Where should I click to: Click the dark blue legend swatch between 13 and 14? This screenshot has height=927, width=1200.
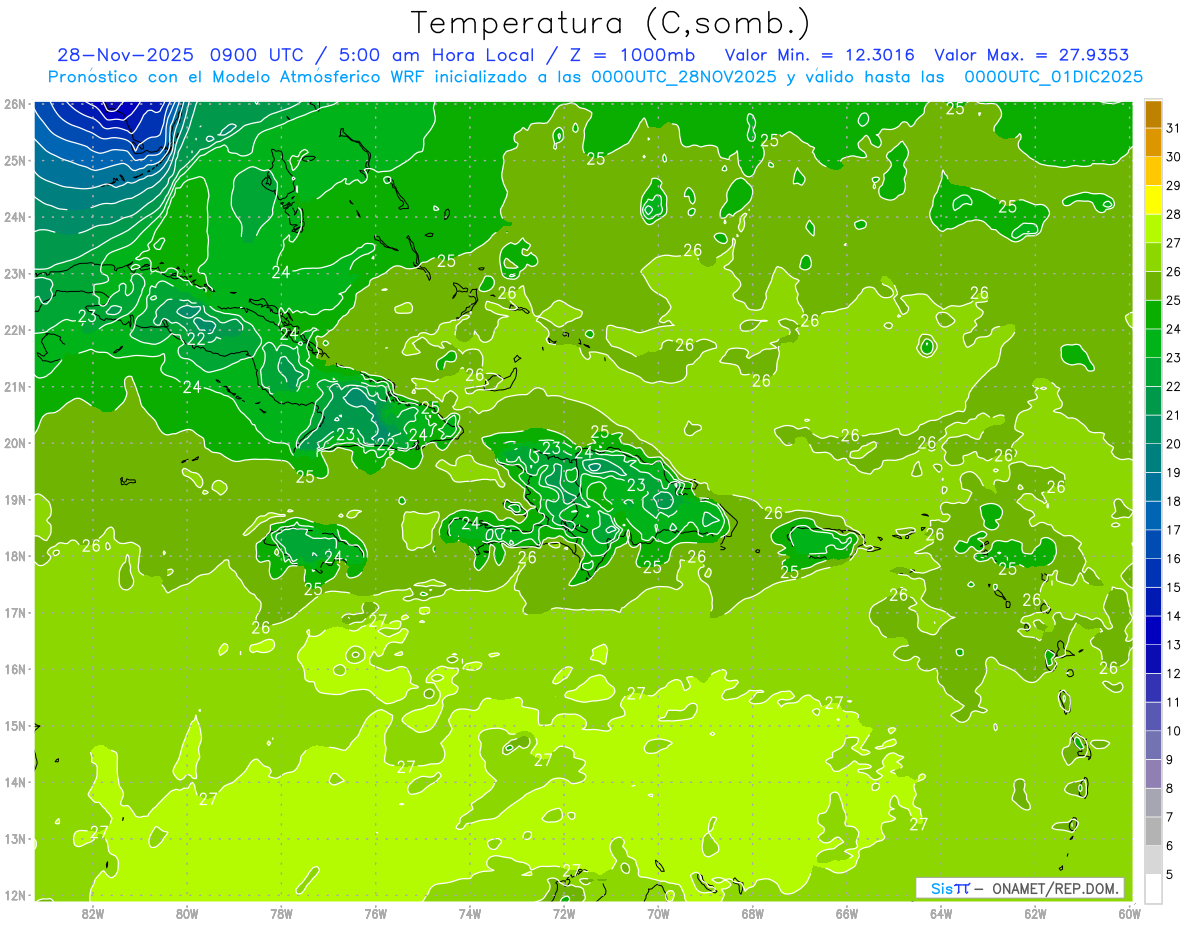tap(1153, 630)
